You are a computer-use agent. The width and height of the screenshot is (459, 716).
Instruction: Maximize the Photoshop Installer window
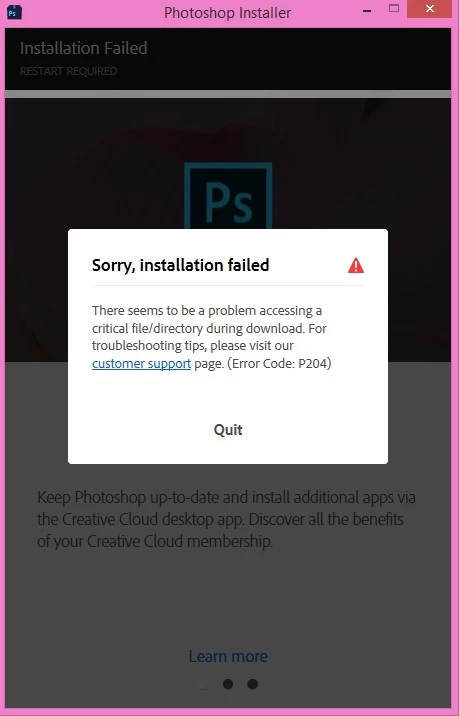[394, 9]
